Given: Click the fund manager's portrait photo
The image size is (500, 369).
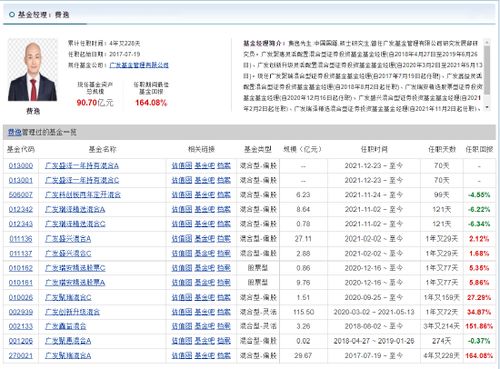Looking at the screenshot, I should [33, 70].
